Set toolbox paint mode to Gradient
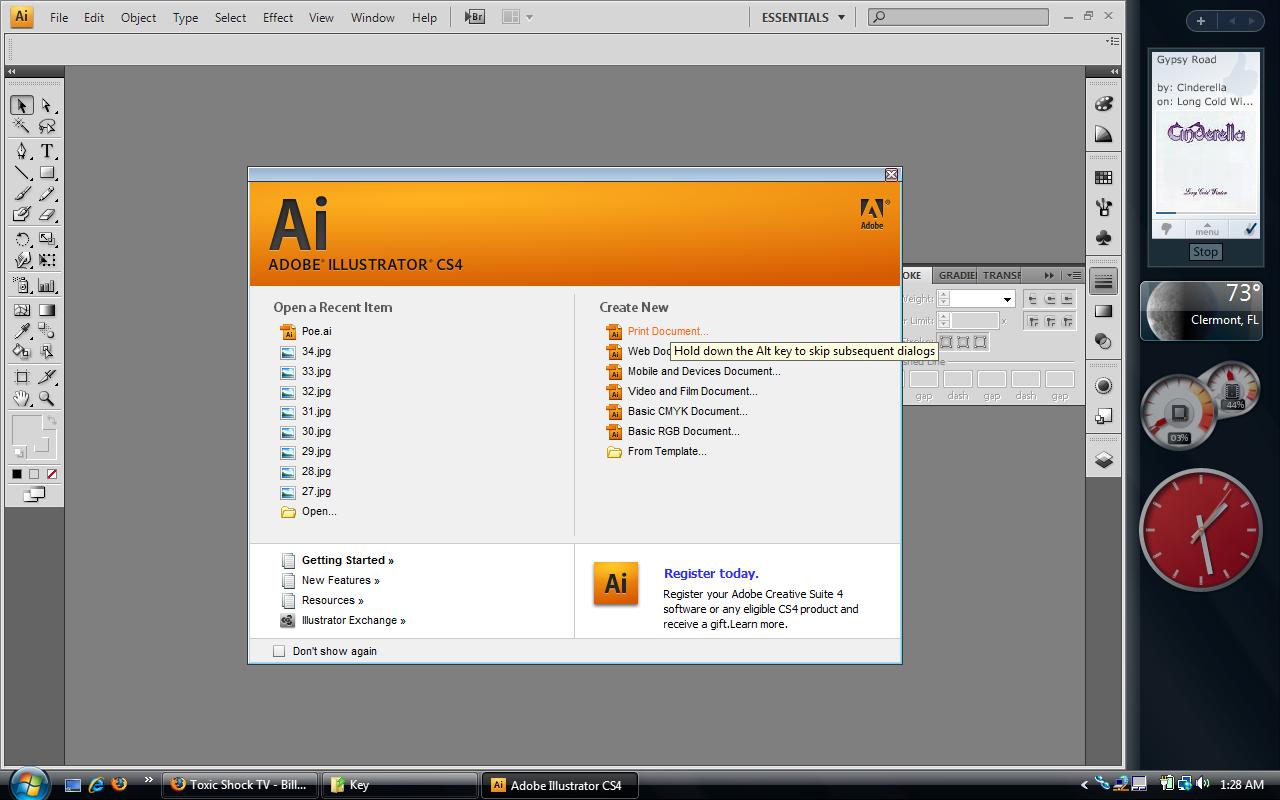This screenshot has width=1280, height=800. 34,474
